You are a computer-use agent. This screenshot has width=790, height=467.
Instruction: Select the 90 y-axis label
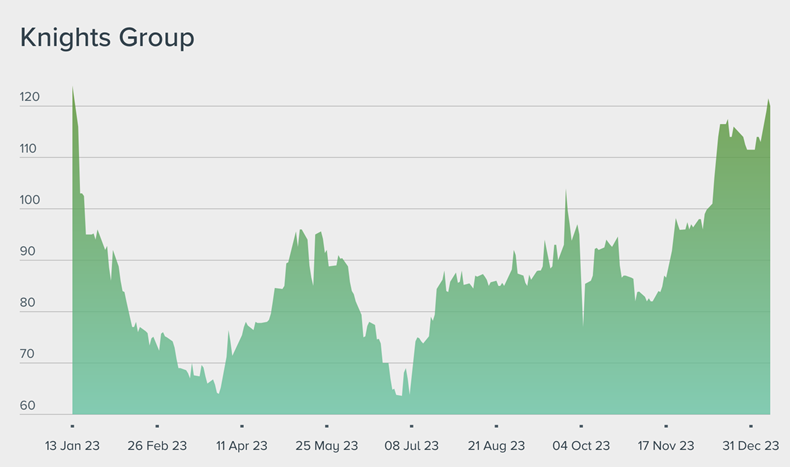[28, 252]
